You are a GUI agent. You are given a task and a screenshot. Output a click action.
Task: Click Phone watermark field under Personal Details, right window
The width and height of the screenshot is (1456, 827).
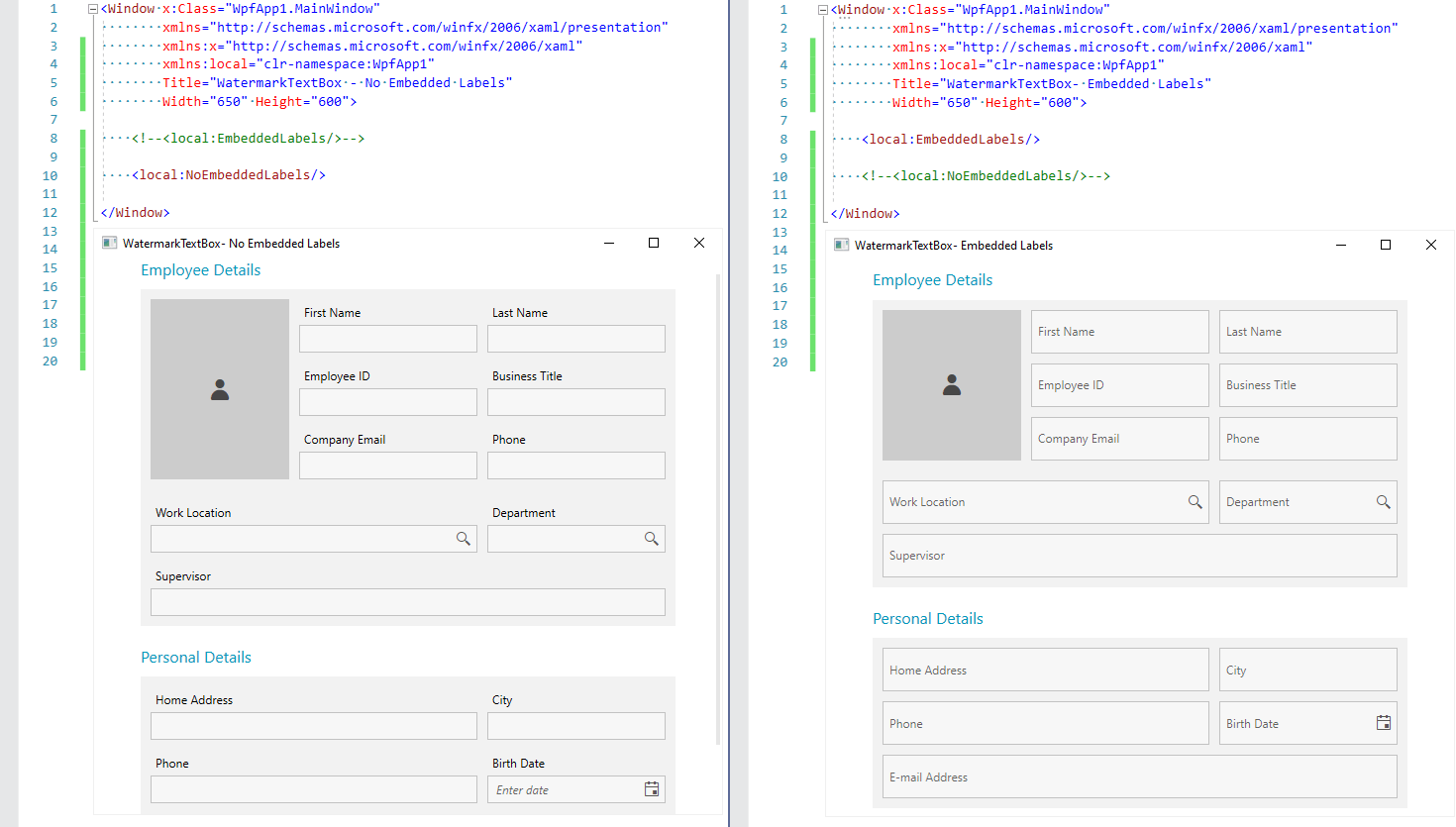pyautogui.click(x=1046, y=723)
